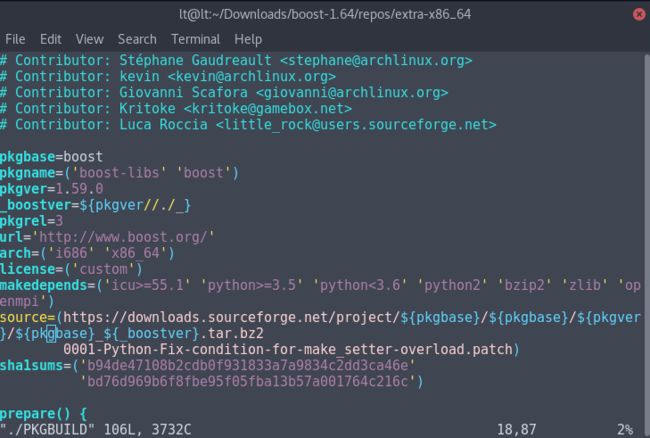Click the pkgbase=boost line

click(x=51, y=157)
